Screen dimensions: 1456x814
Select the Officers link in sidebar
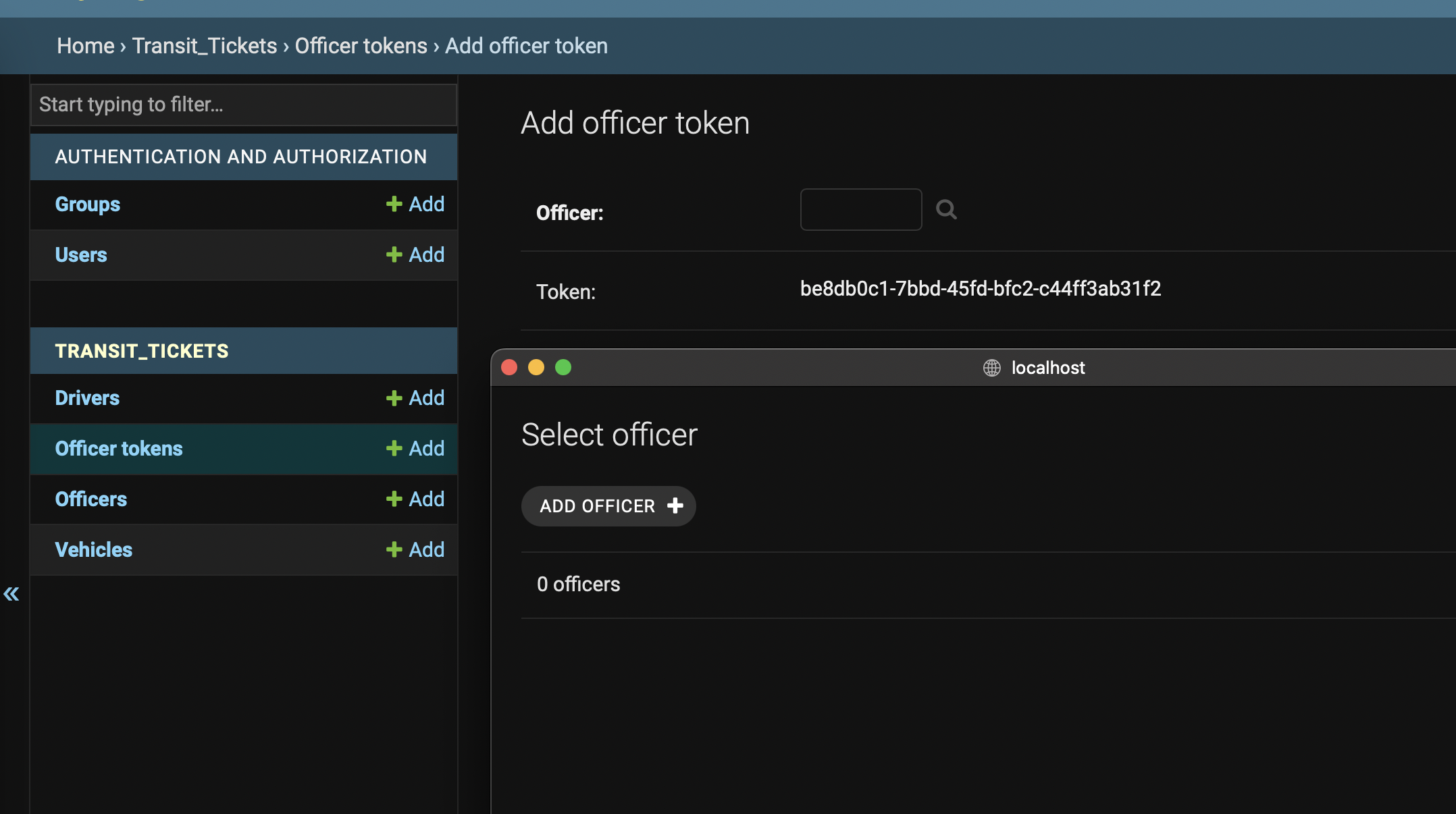click(x=91, y=498)
